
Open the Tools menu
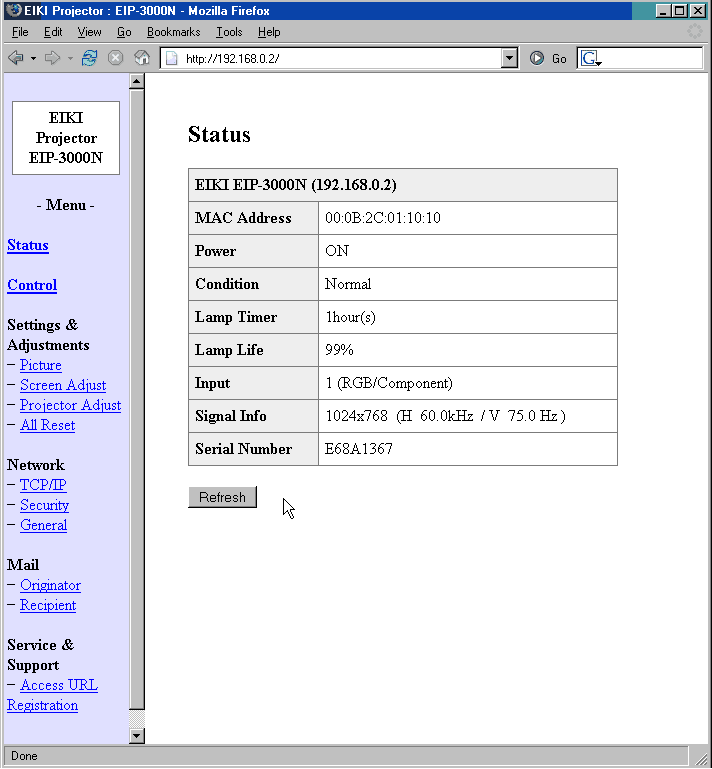pyautogui.click(x=229, y=32)
